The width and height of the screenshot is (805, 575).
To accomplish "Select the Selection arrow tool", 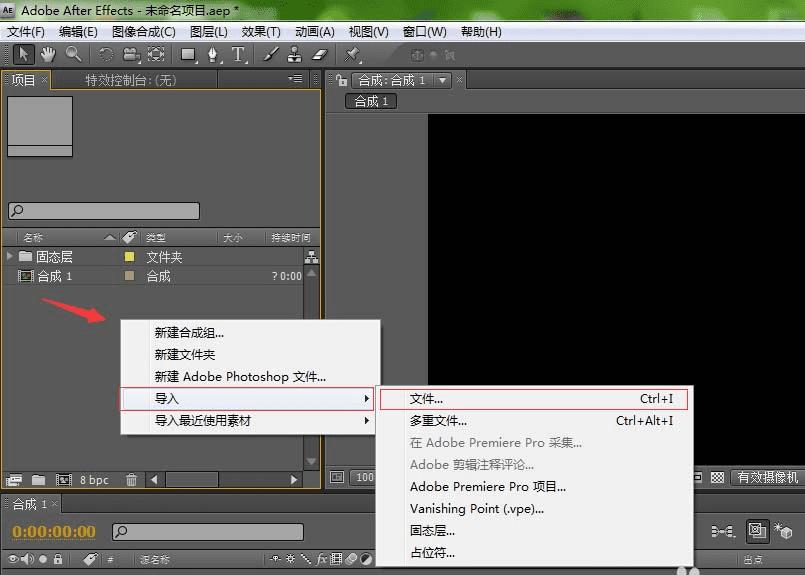I will point(24,54).
